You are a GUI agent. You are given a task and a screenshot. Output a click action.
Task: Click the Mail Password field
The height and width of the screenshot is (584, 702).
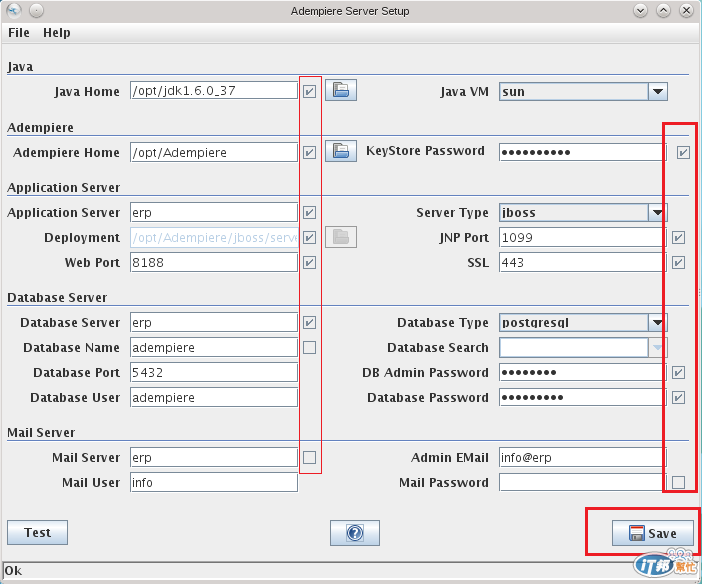coord(582,482)
